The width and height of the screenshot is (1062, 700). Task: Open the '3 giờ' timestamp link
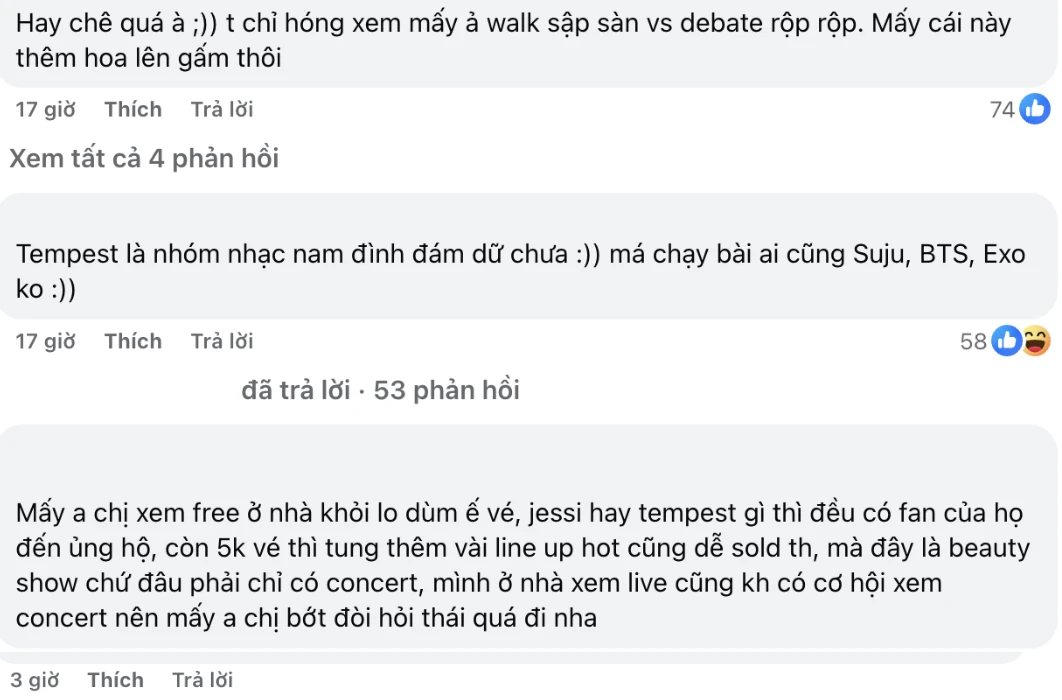[35, 680]
